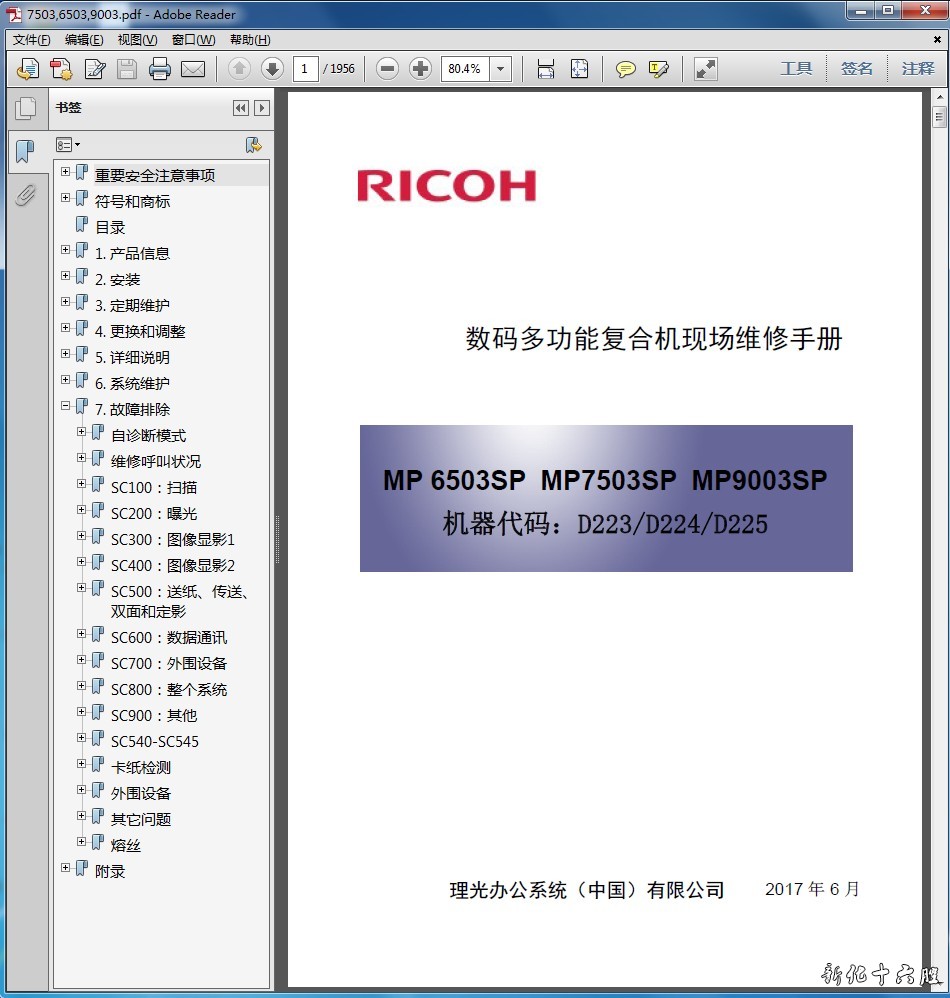
Task: Click the Print icon in the toolbar
Action: [159, 69]
